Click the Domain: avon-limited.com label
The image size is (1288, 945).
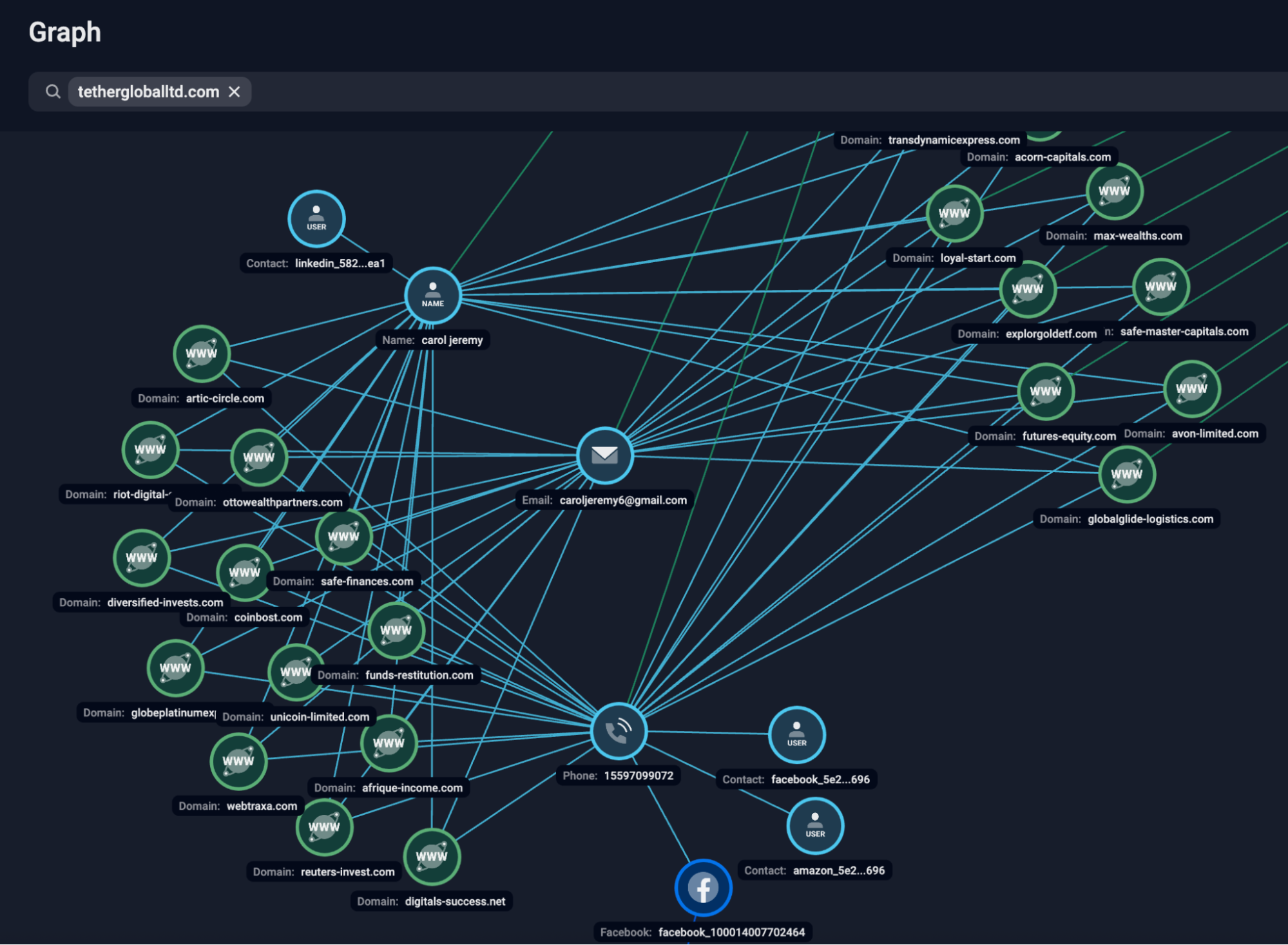click(x=1191, y=434)
